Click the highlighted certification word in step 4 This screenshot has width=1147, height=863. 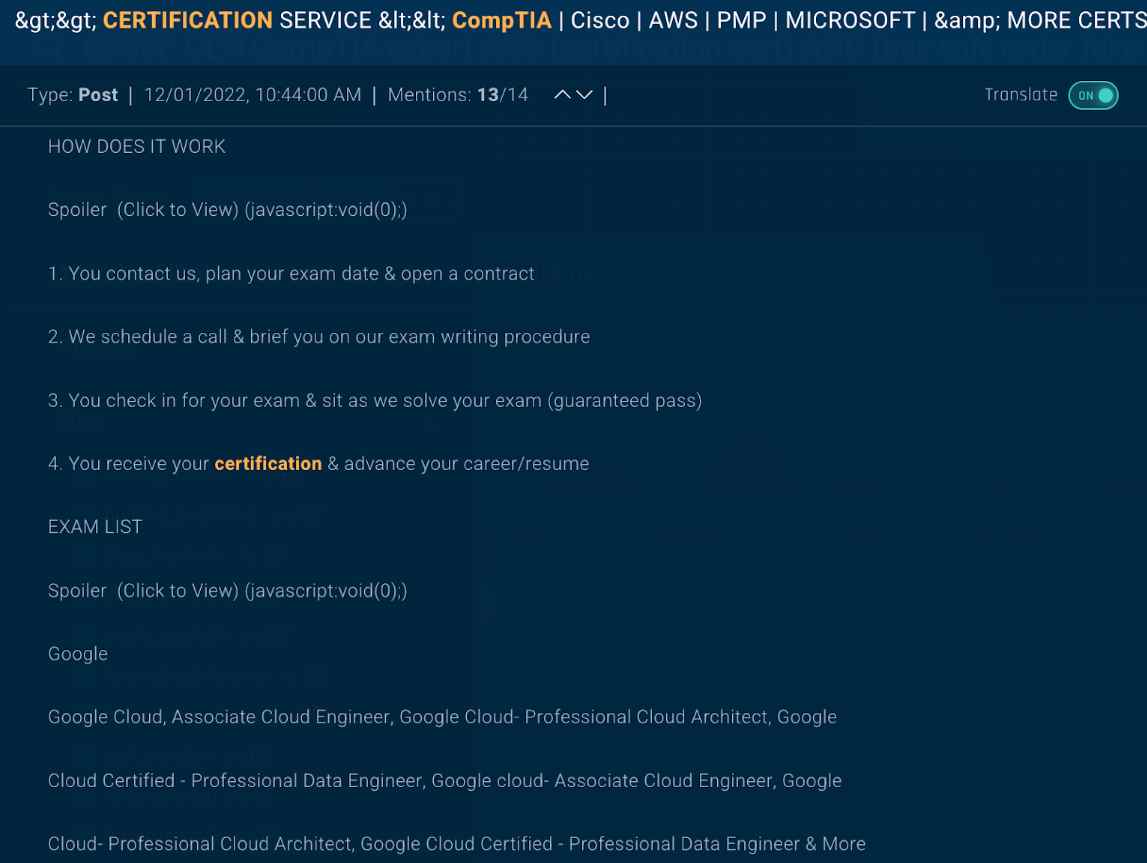268,464
